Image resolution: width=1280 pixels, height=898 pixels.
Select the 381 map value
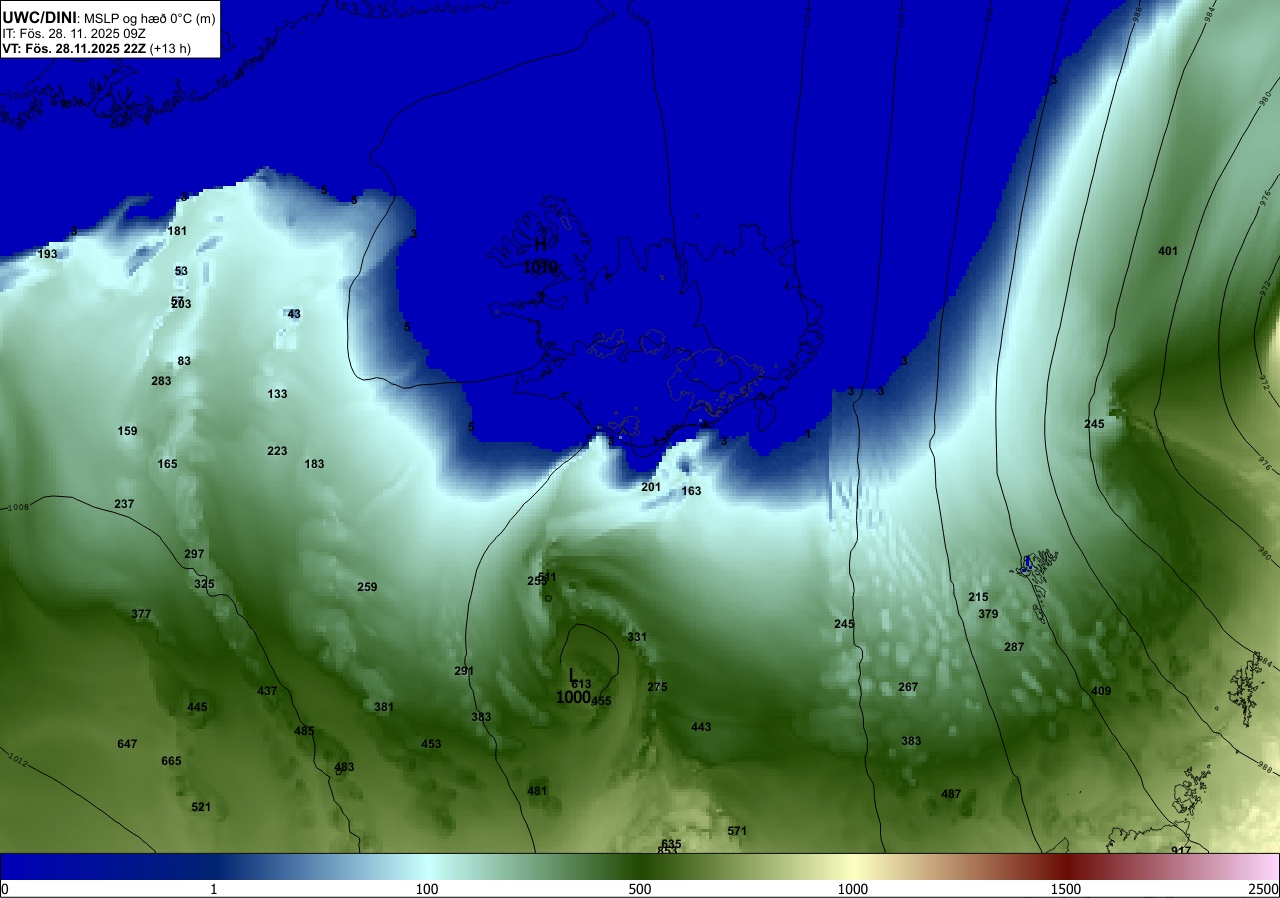coord(384,707)
